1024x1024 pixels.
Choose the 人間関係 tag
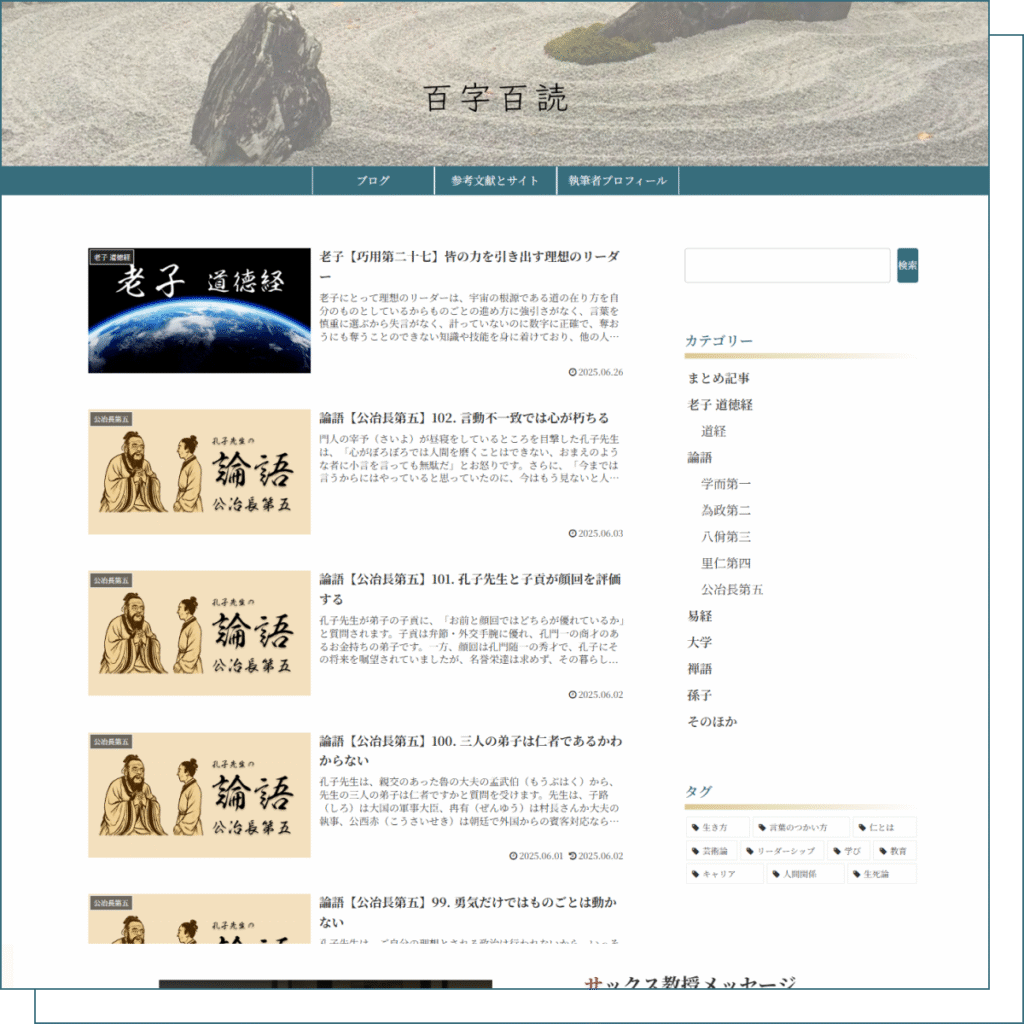805,874
